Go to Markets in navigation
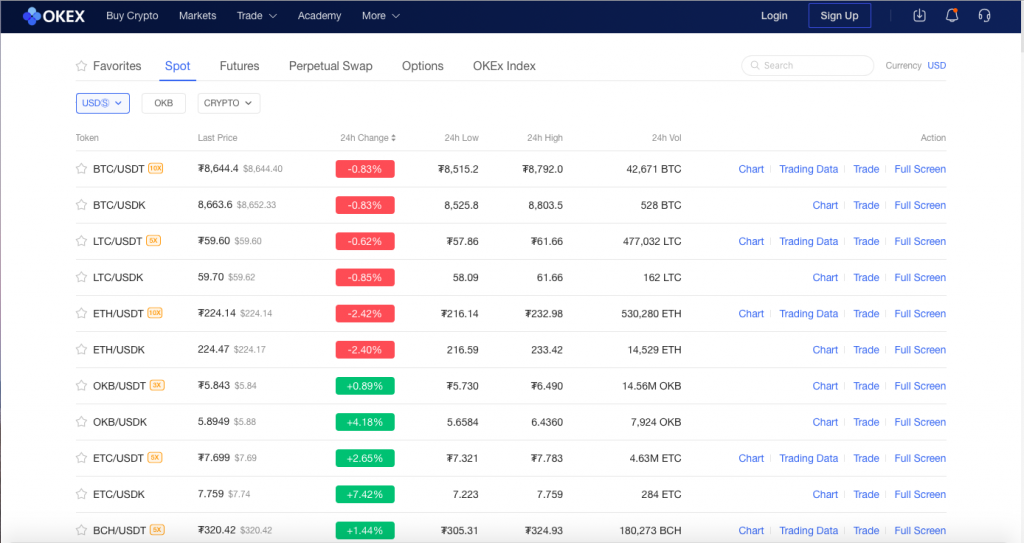 (197, 16)
